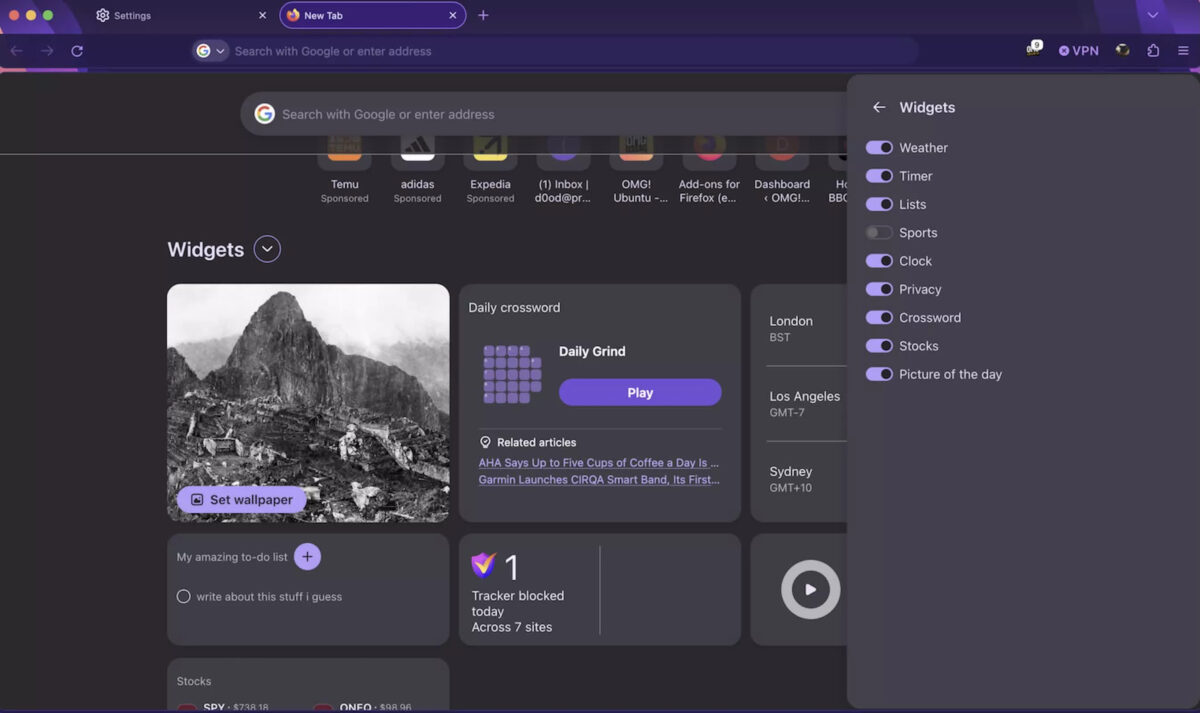Open the VPN button in toolbar

tap(1078, 51)
